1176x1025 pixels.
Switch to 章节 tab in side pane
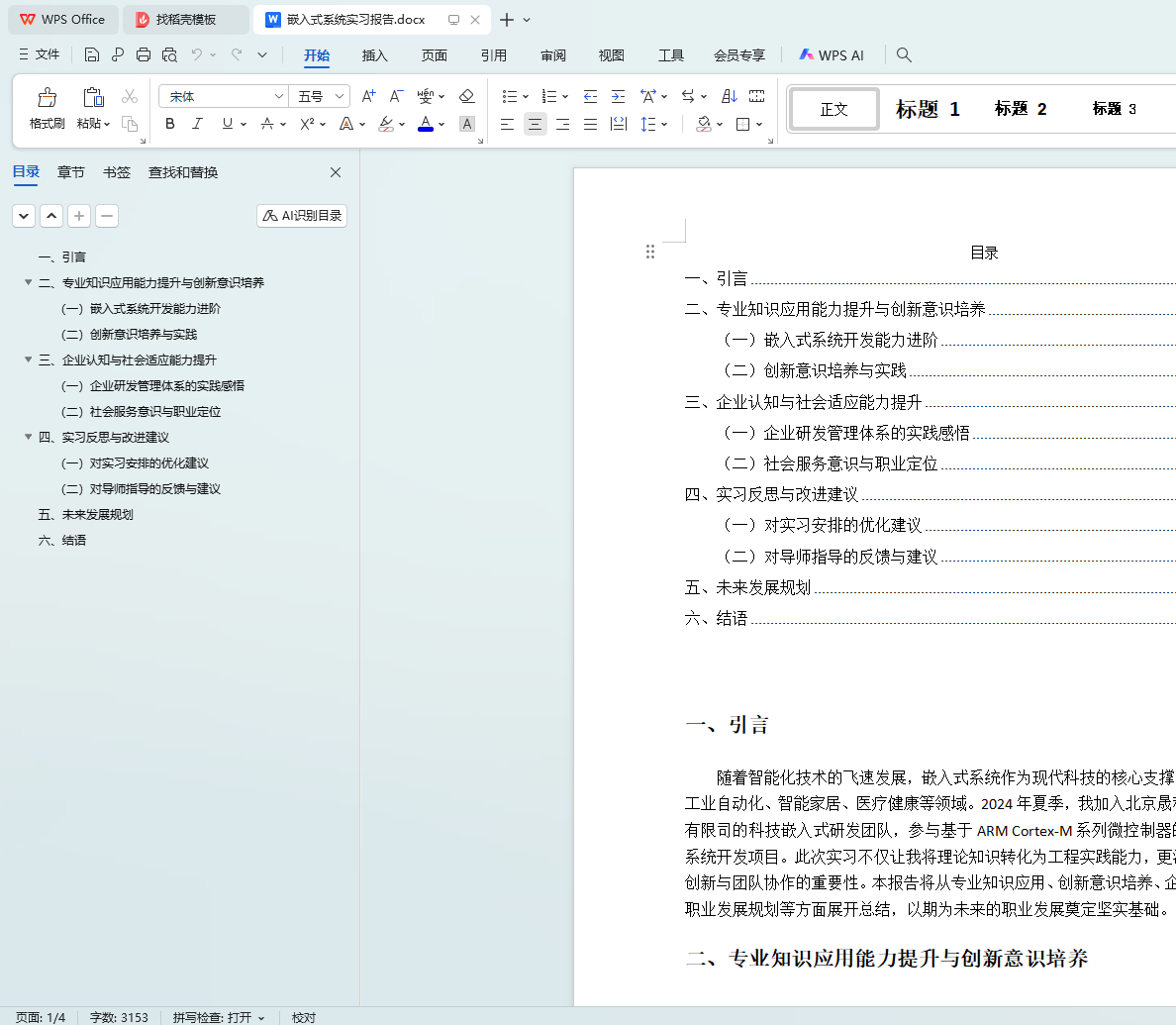point(70,172)
